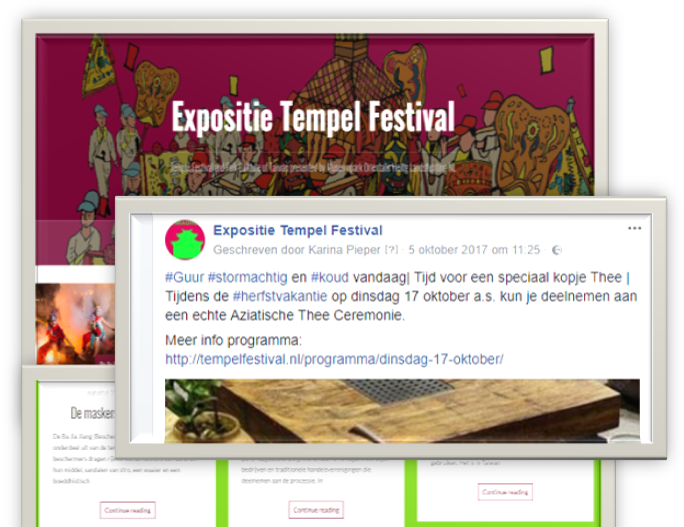684x527 pixels.
Task: Click the Expositie Tempel Festival website header title
Action: (313, 117)
